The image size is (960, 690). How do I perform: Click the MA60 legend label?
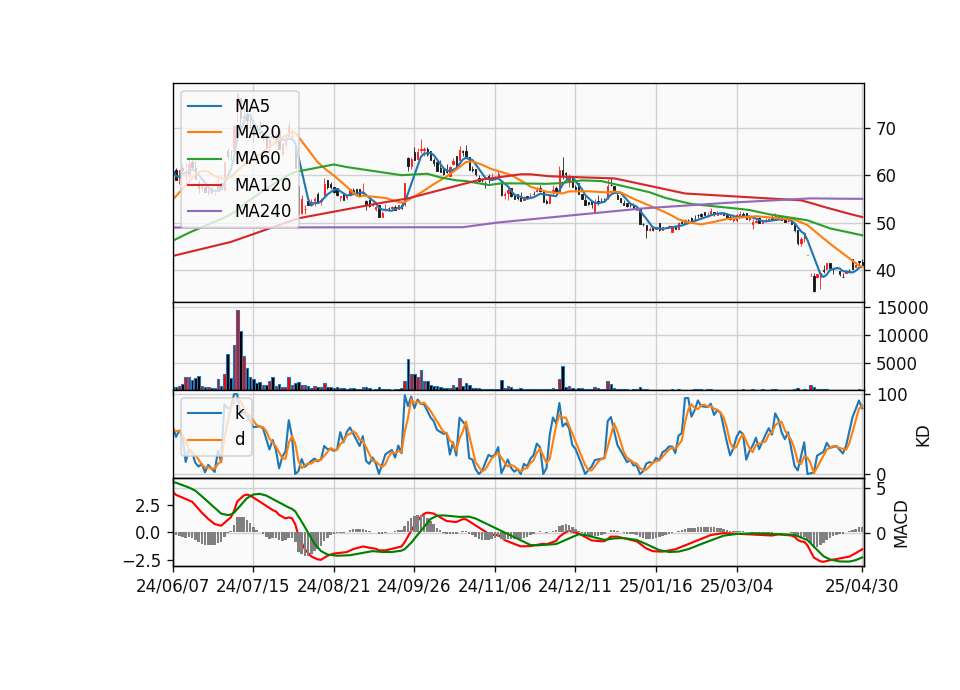(x=258, y=158)
